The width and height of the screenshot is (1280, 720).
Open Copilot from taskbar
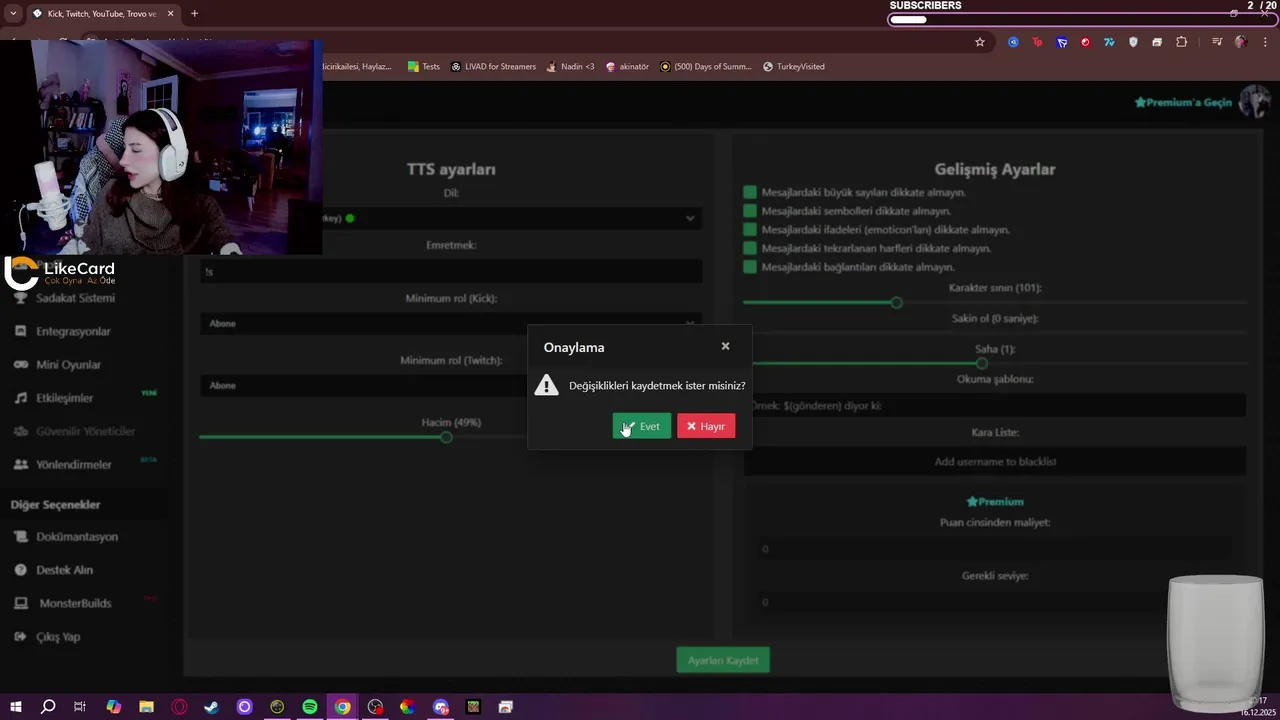point(114,707)
